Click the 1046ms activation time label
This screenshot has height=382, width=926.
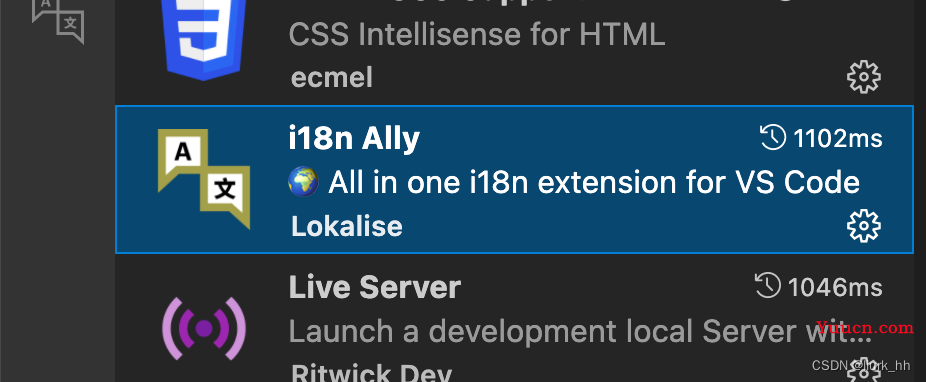(835, 288)
